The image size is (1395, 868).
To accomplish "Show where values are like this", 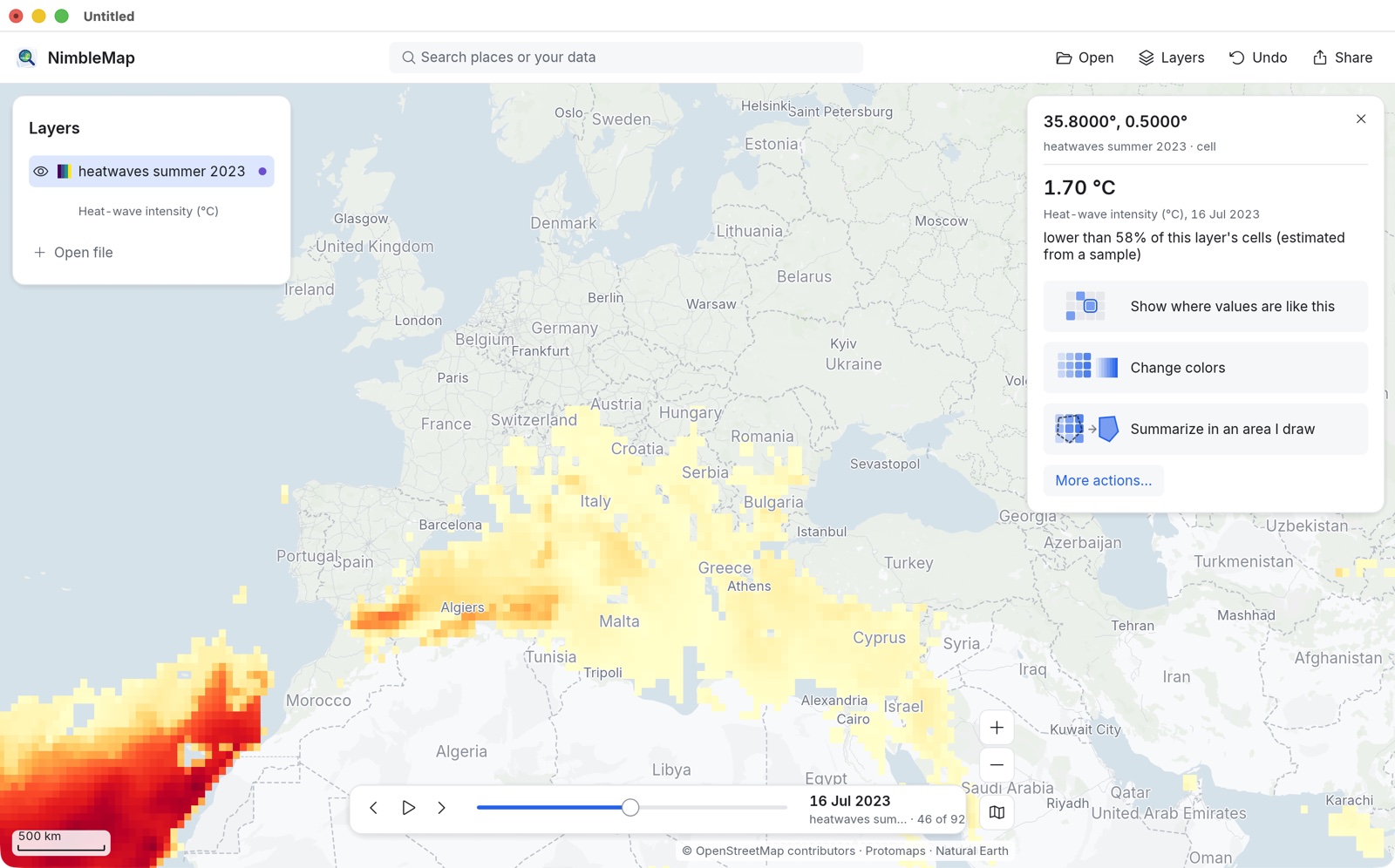I will pos(1205,307).
